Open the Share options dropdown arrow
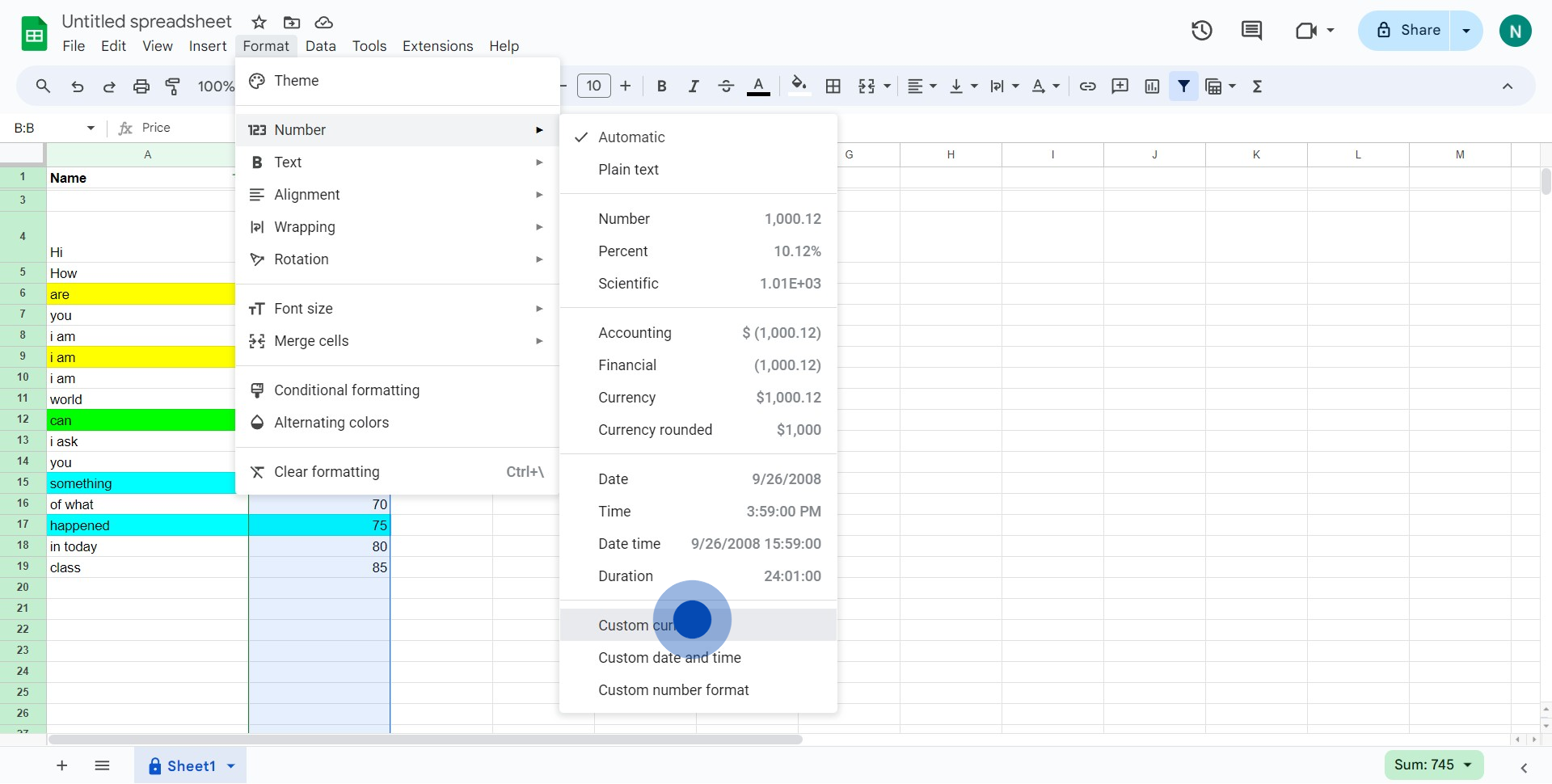1552x784 pixels. 1466,31
